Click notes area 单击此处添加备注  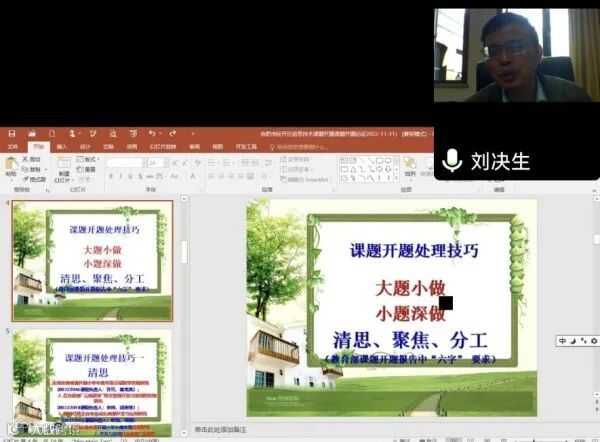pos(220,429)
